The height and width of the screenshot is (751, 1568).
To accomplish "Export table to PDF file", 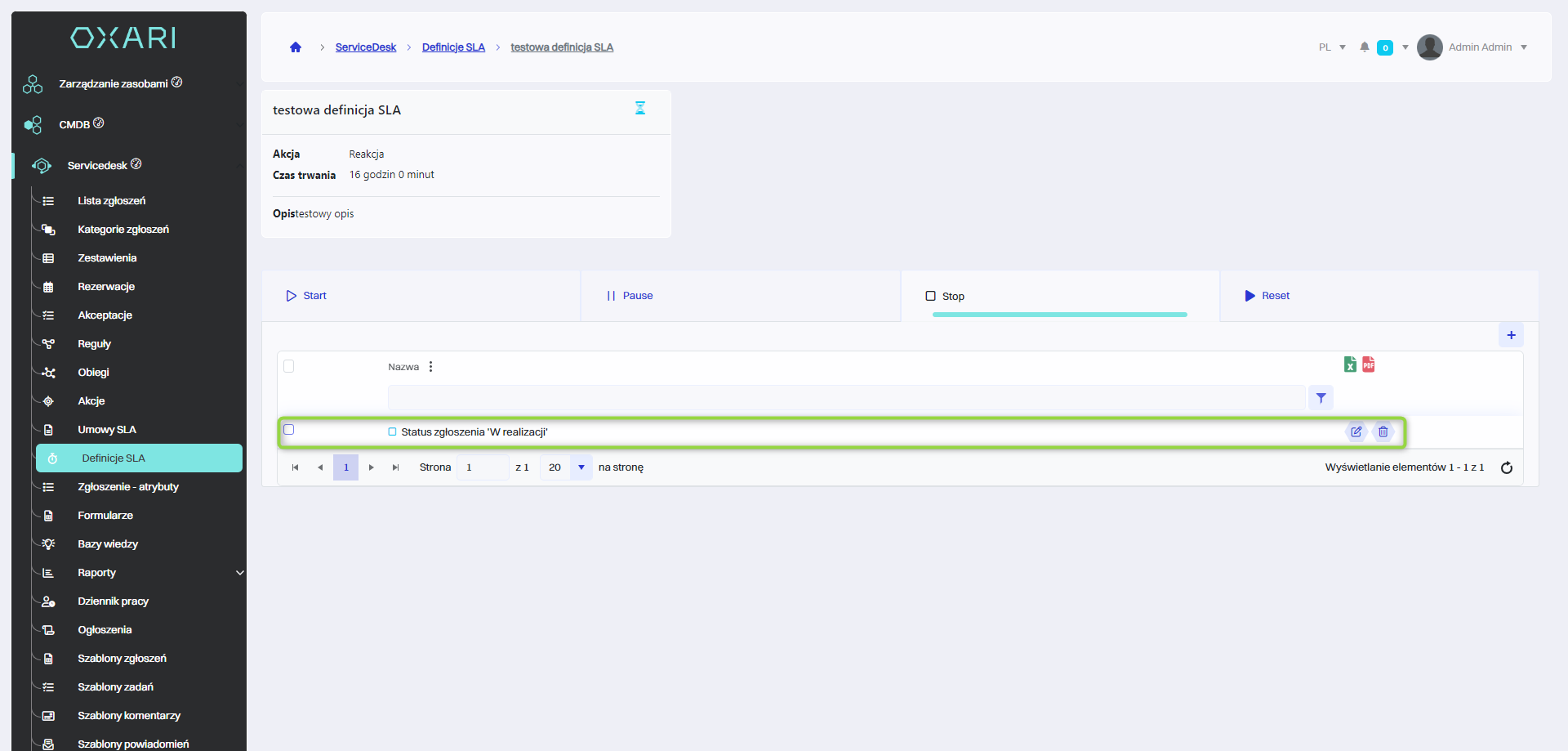I will pyautogui.click(x=1369, y=364).
